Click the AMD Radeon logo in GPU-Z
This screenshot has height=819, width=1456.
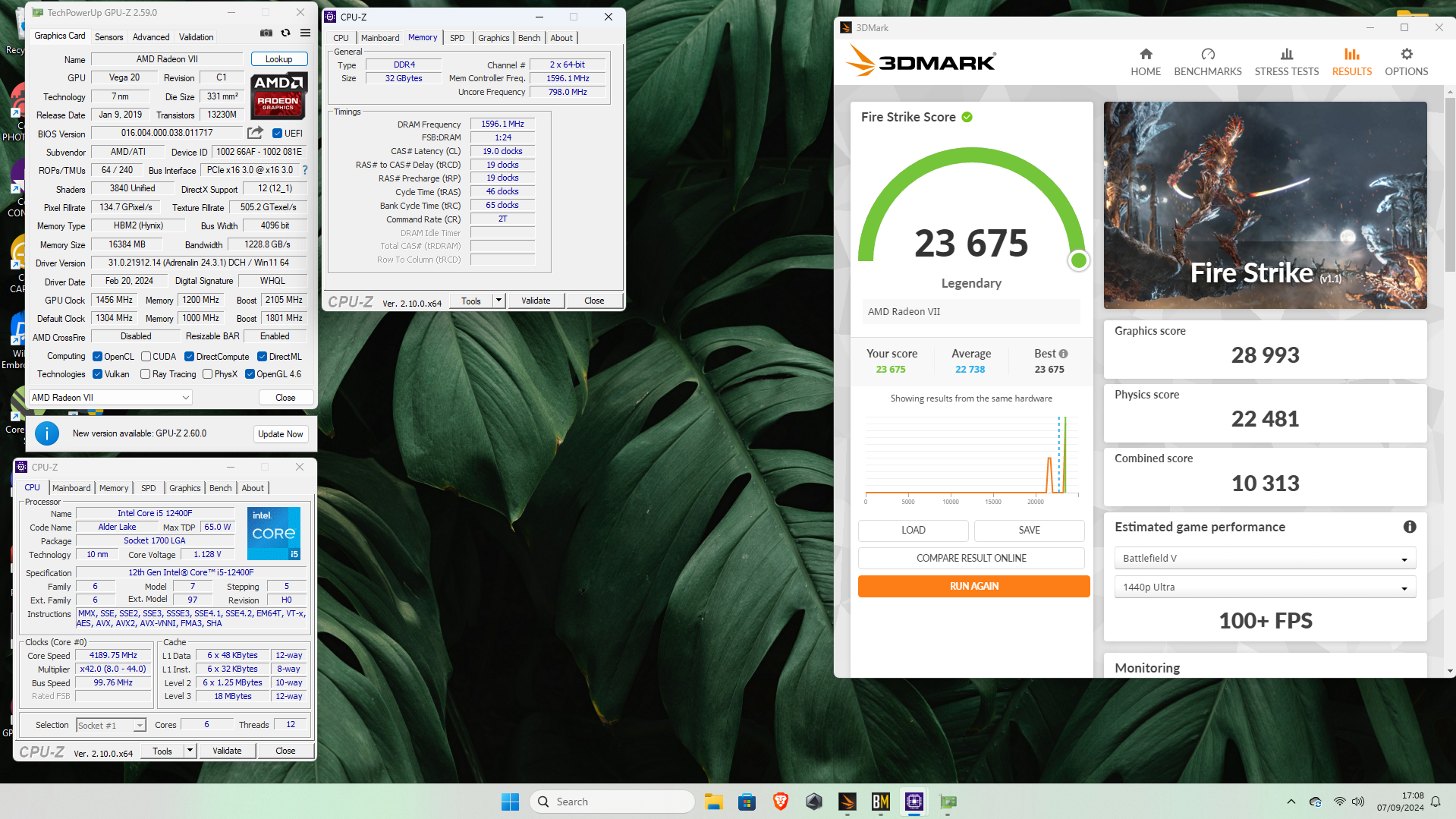278,96
